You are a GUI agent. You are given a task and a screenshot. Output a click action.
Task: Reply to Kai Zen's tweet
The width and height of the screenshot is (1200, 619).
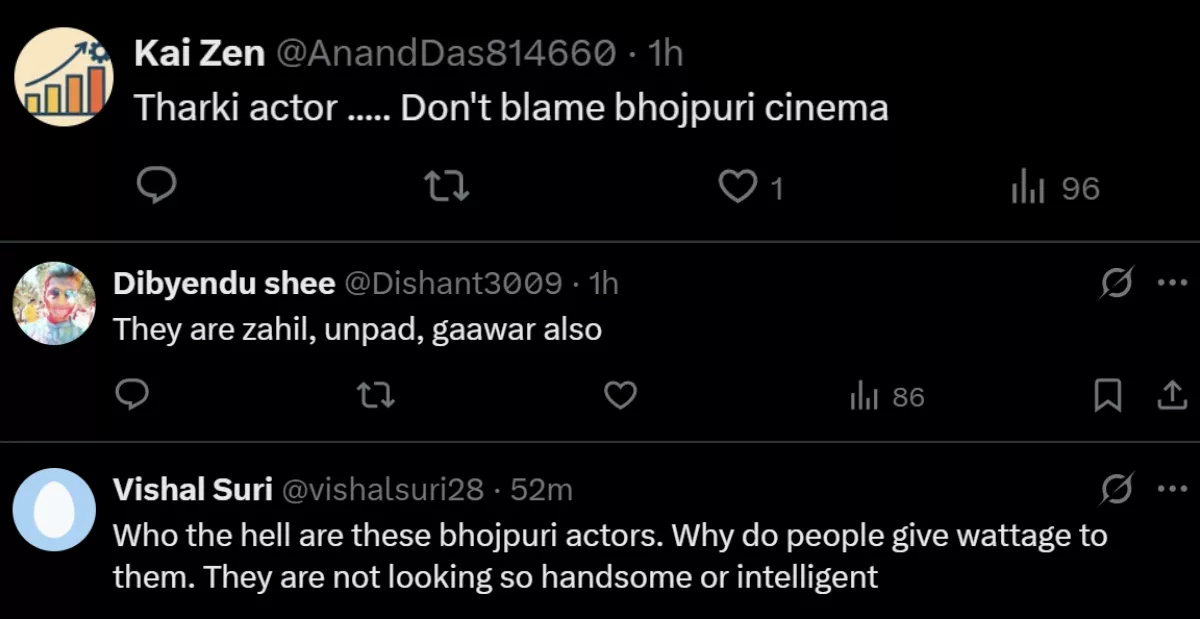tap(157, 187)
